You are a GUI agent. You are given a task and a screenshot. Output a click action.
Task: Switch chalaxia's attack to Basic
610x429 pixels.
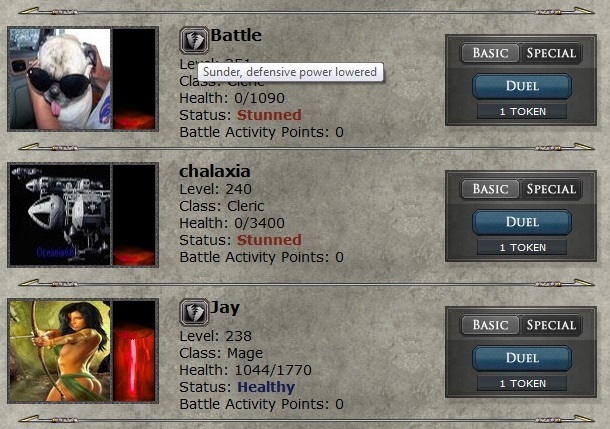click(x=490, y=189)
